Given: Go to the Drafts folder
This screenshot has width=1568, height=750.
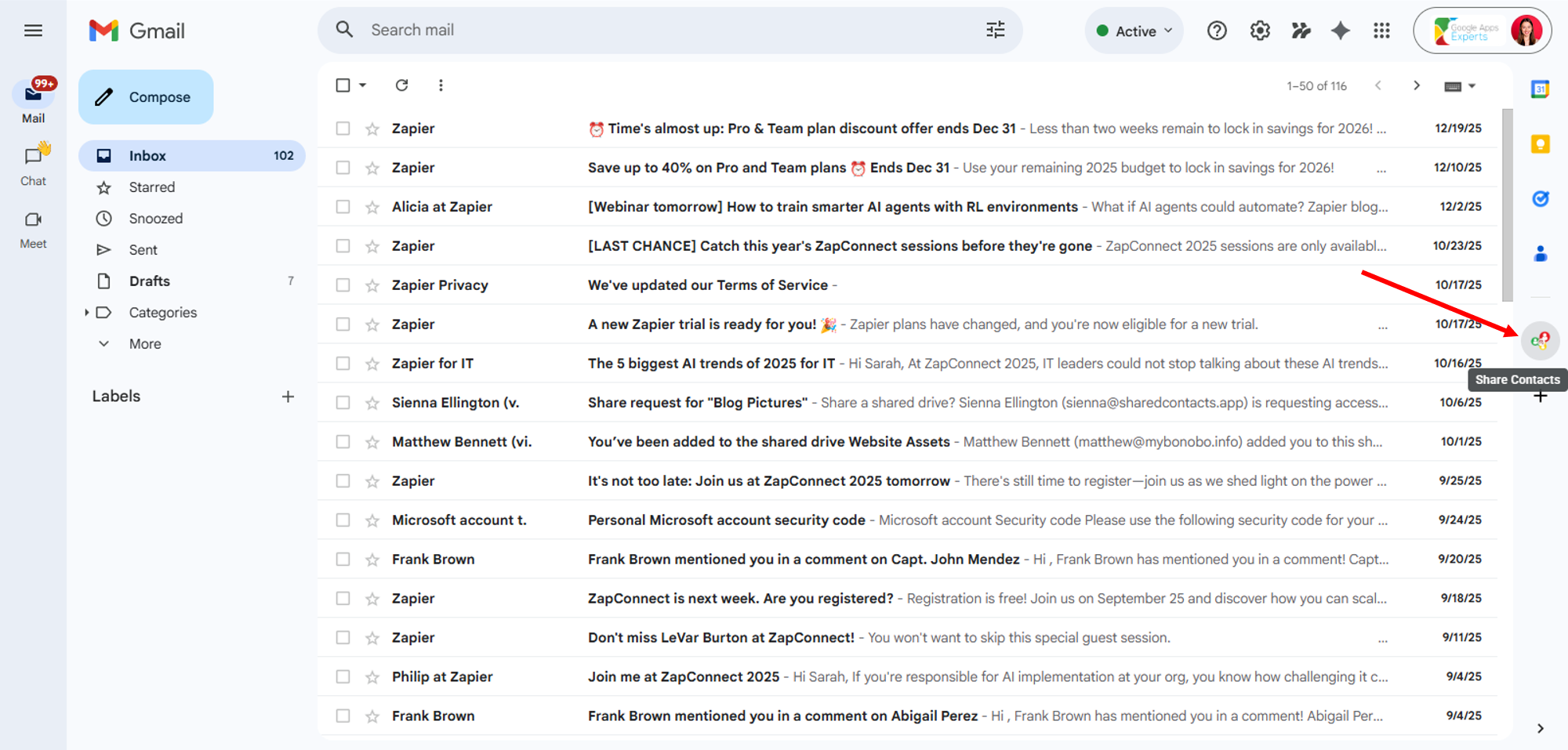Looking at the screenshot, I should [x=149, y=281].
